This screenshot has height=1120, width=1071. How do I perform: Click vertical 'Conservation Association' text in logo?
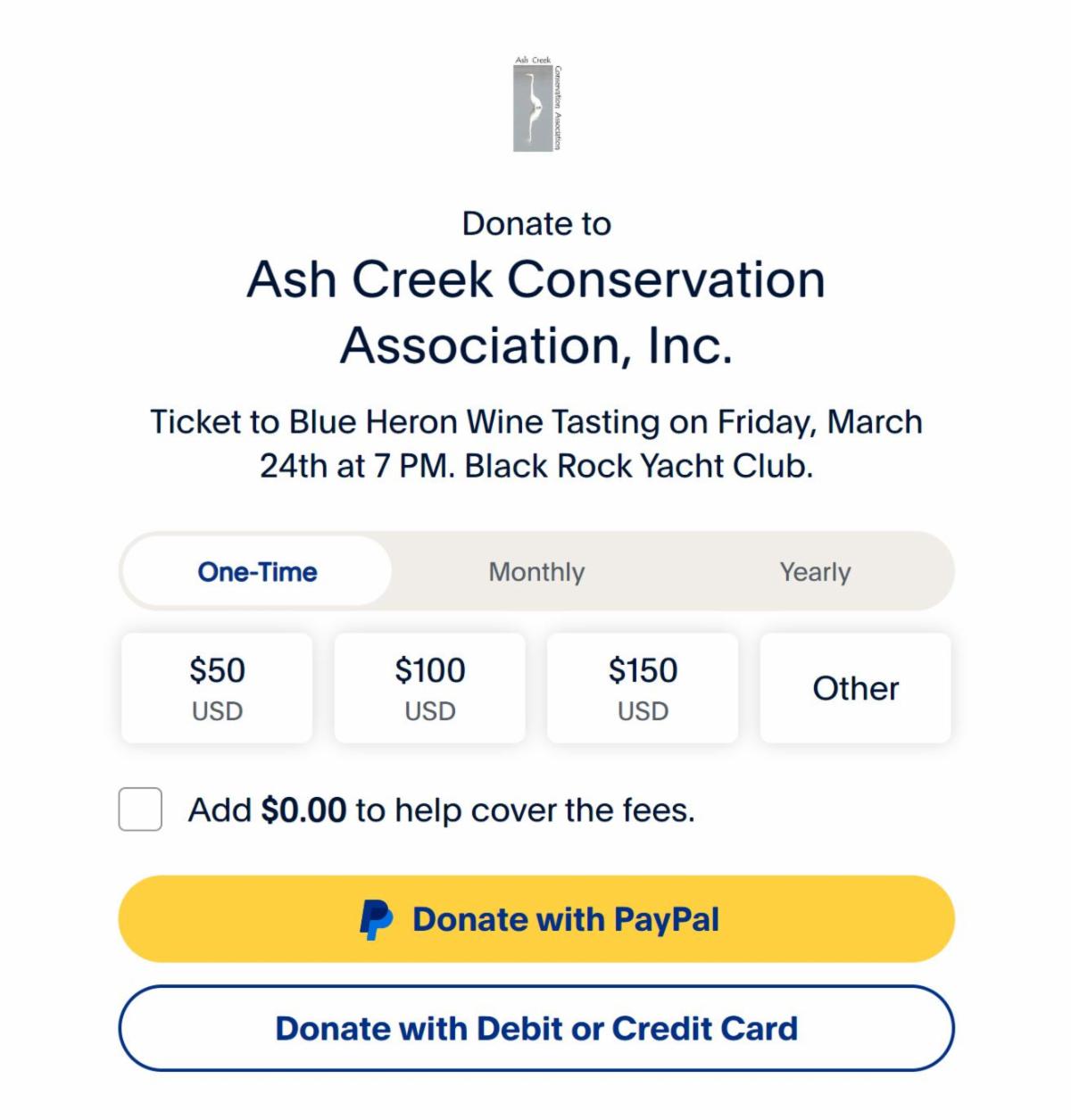[558, 108]
